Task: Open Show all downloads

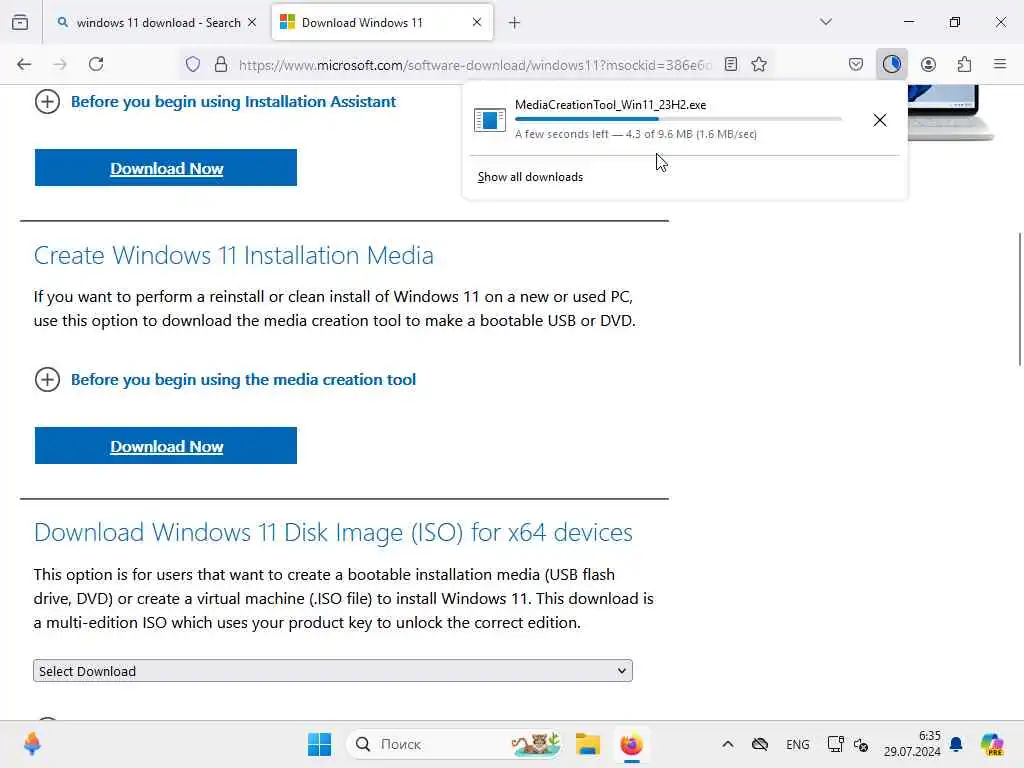Action: pyautogui.click(x=530, y=177)
